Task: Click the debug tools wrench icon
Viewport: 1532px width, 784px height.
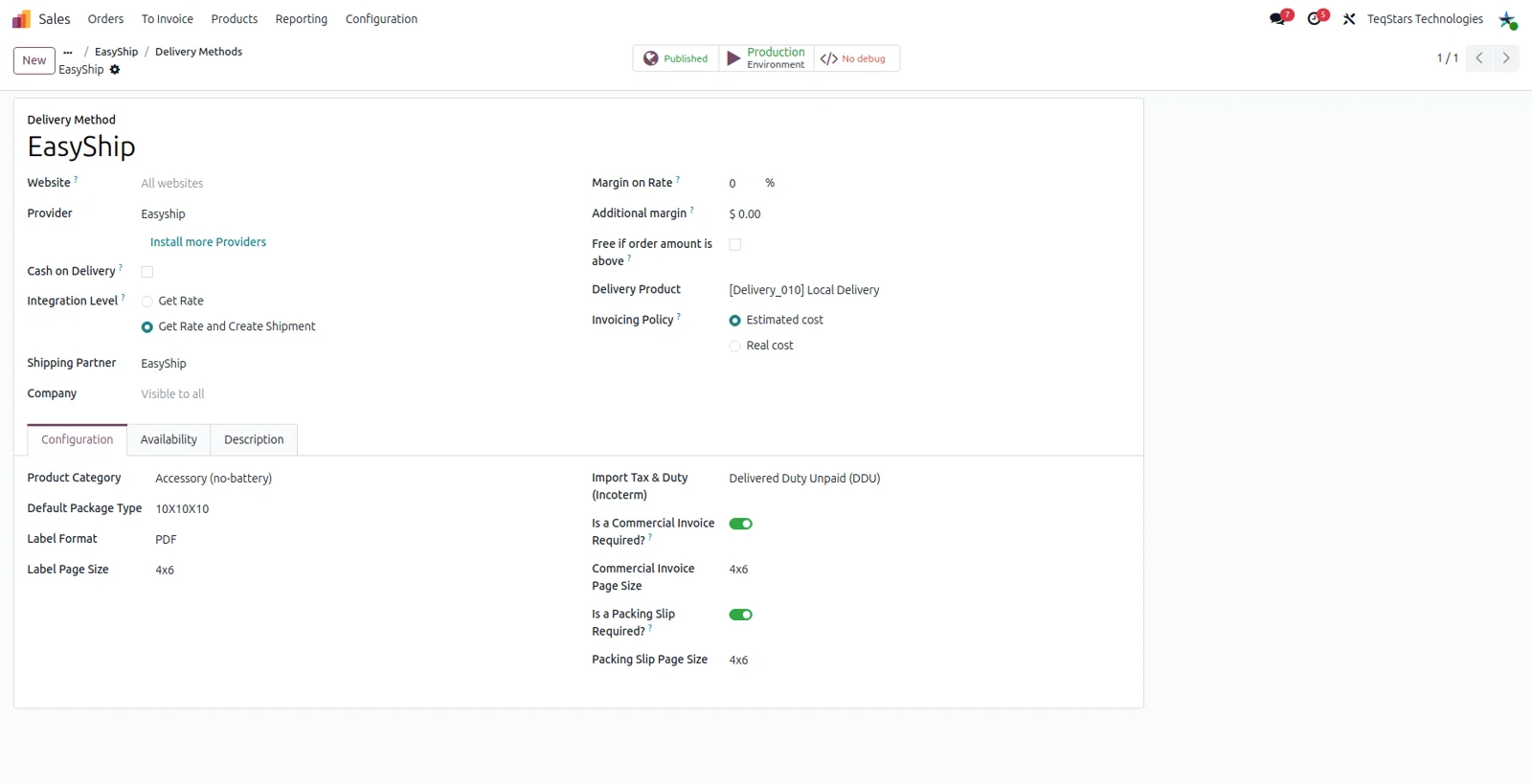Action: point(1349,19)
